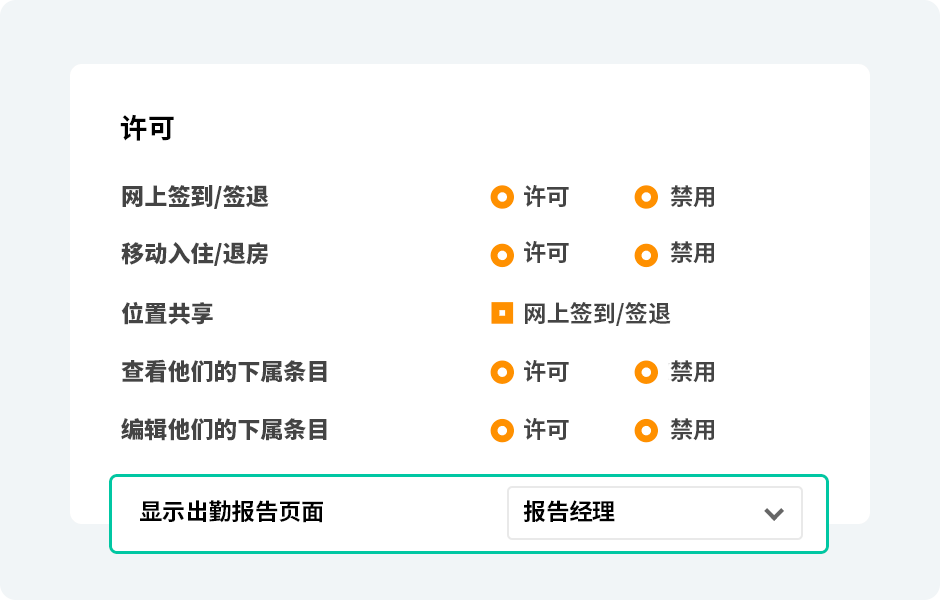Screen dimensions: 940x600
Task: Allow 查看他们的下属条目 with 许可 radio
Action: (502, 373)
